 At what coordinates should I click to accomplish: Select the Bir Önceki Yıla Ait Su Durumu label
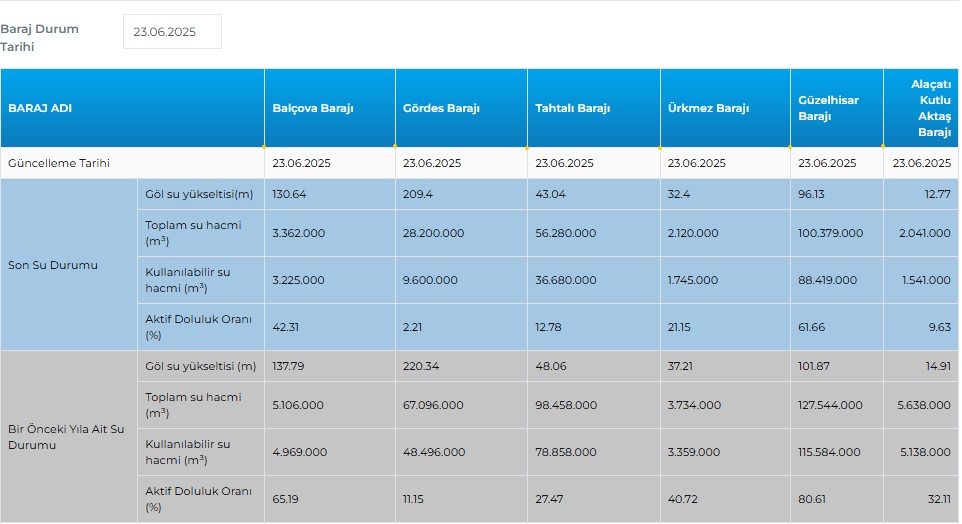pos(66,437)
